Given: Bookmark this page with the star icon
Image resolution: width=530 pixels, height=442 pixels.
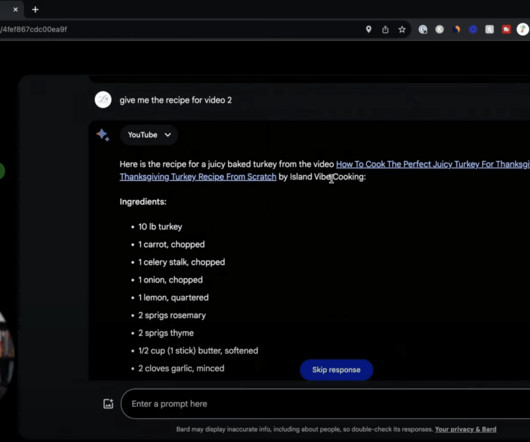Looking at the screenshot, I should click(x=402, y=30).
